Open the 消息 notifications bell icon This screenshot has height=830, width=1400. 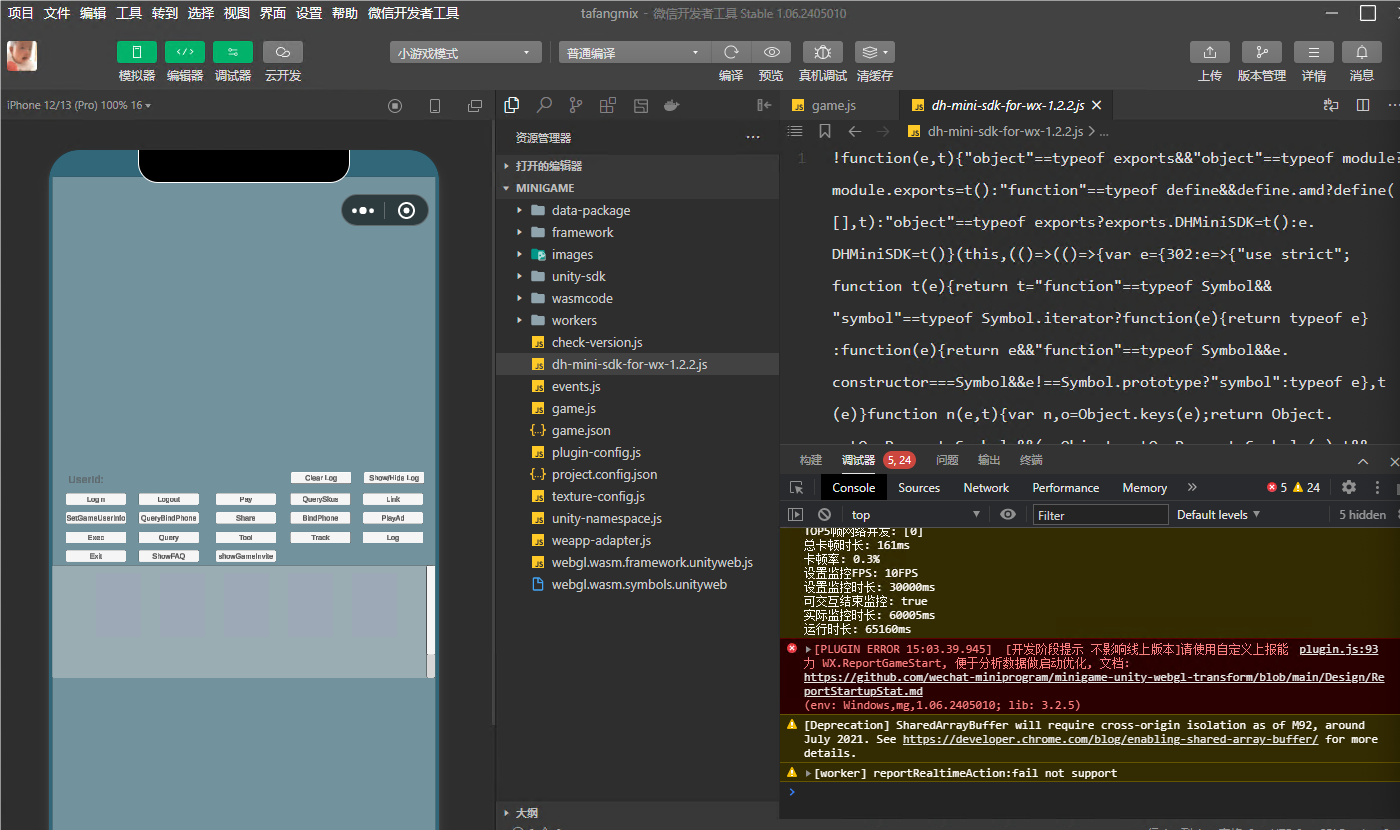click(x=1362, y=52)
